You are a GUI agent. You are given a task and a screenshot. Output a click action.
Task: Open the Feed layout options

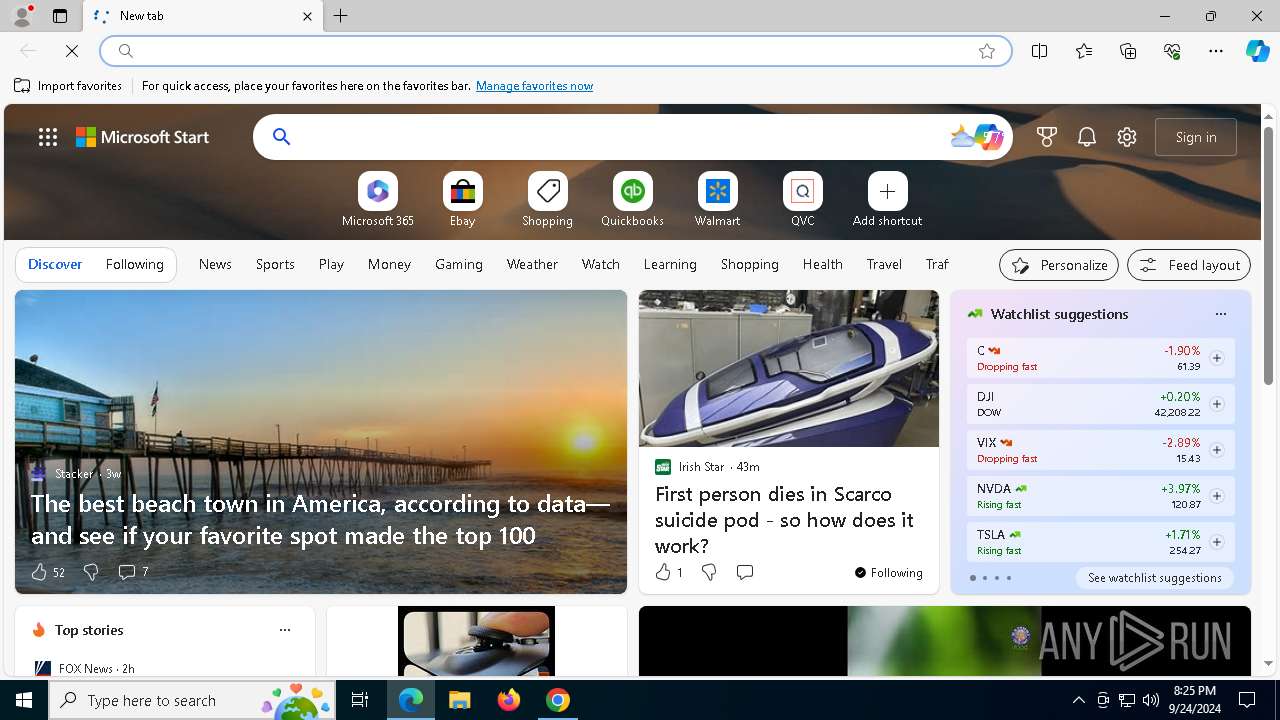pos(1189,265)
